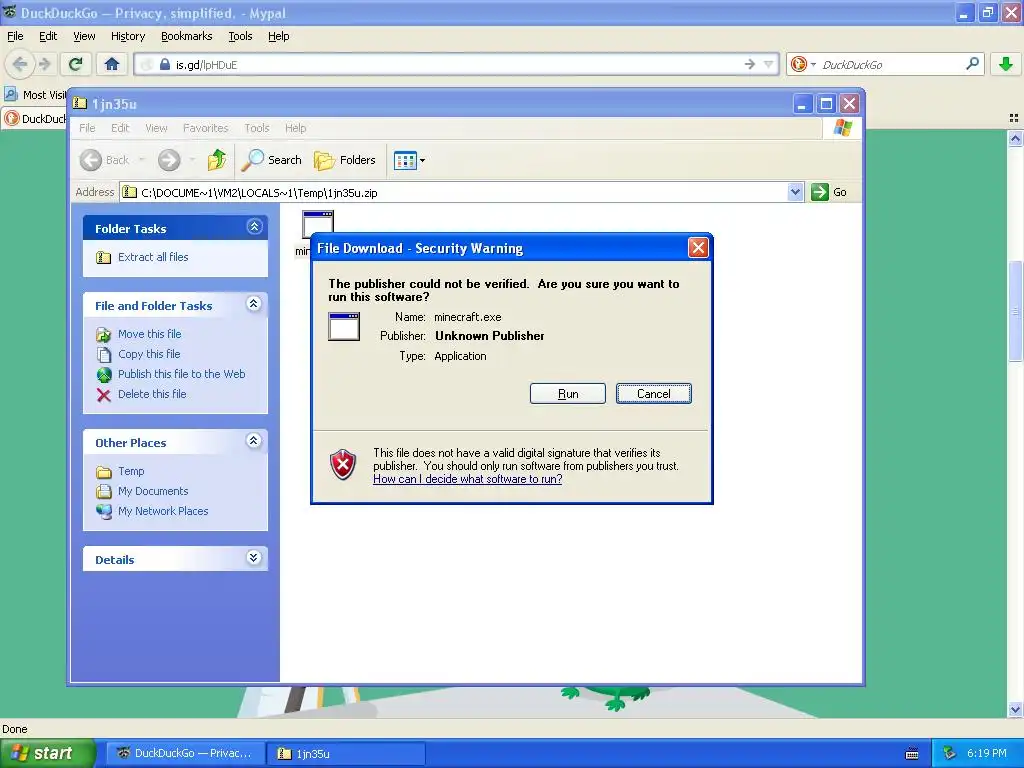Select the file icon in the zip folder

[x=318, y=224]
